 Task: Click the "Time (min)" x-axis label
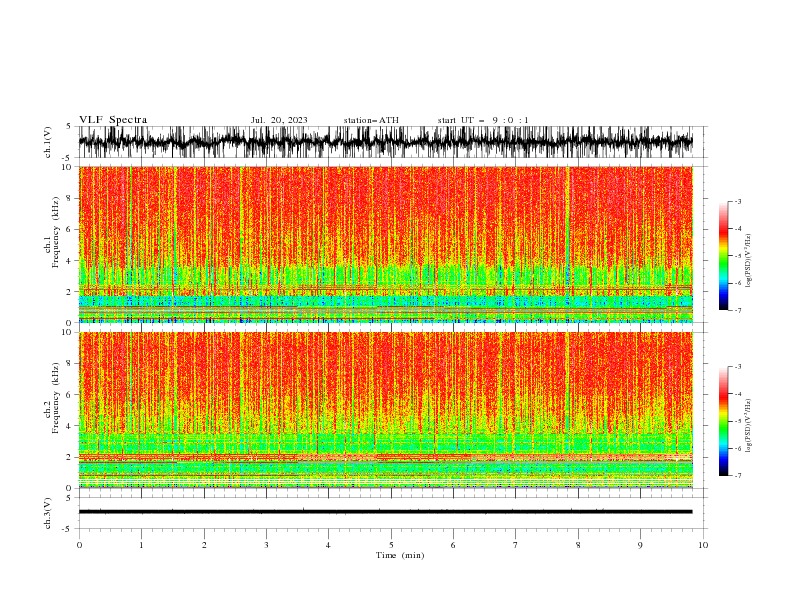point(400,555)
